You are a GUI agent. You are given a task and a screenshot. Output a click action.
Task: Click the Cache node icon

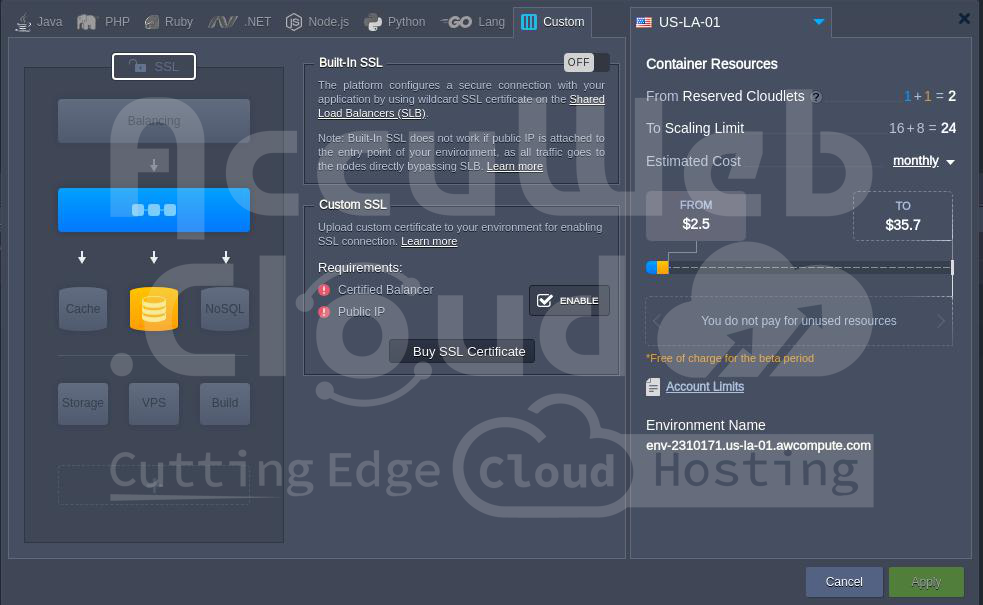[x=83, y=309]
